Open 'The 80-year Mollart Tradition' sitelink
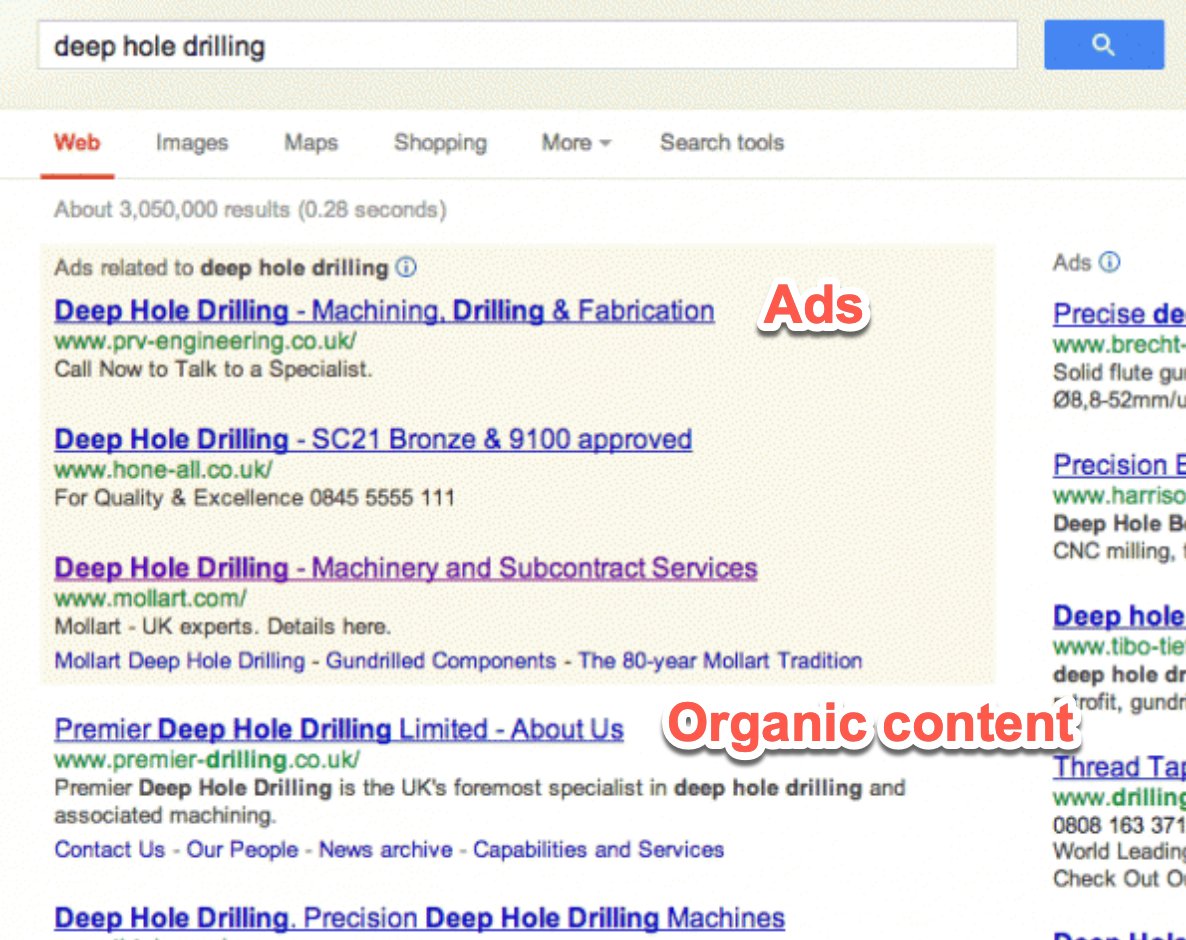The image size is (1186, 940). coord(720,660)
